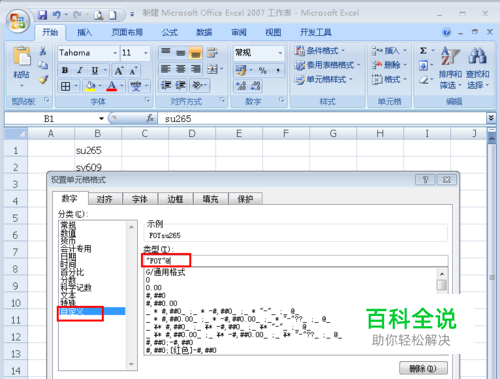Viewport: 500px width, 379px height.
Task: Open print preview from quick access toolbar
Action: pos(99,15)
